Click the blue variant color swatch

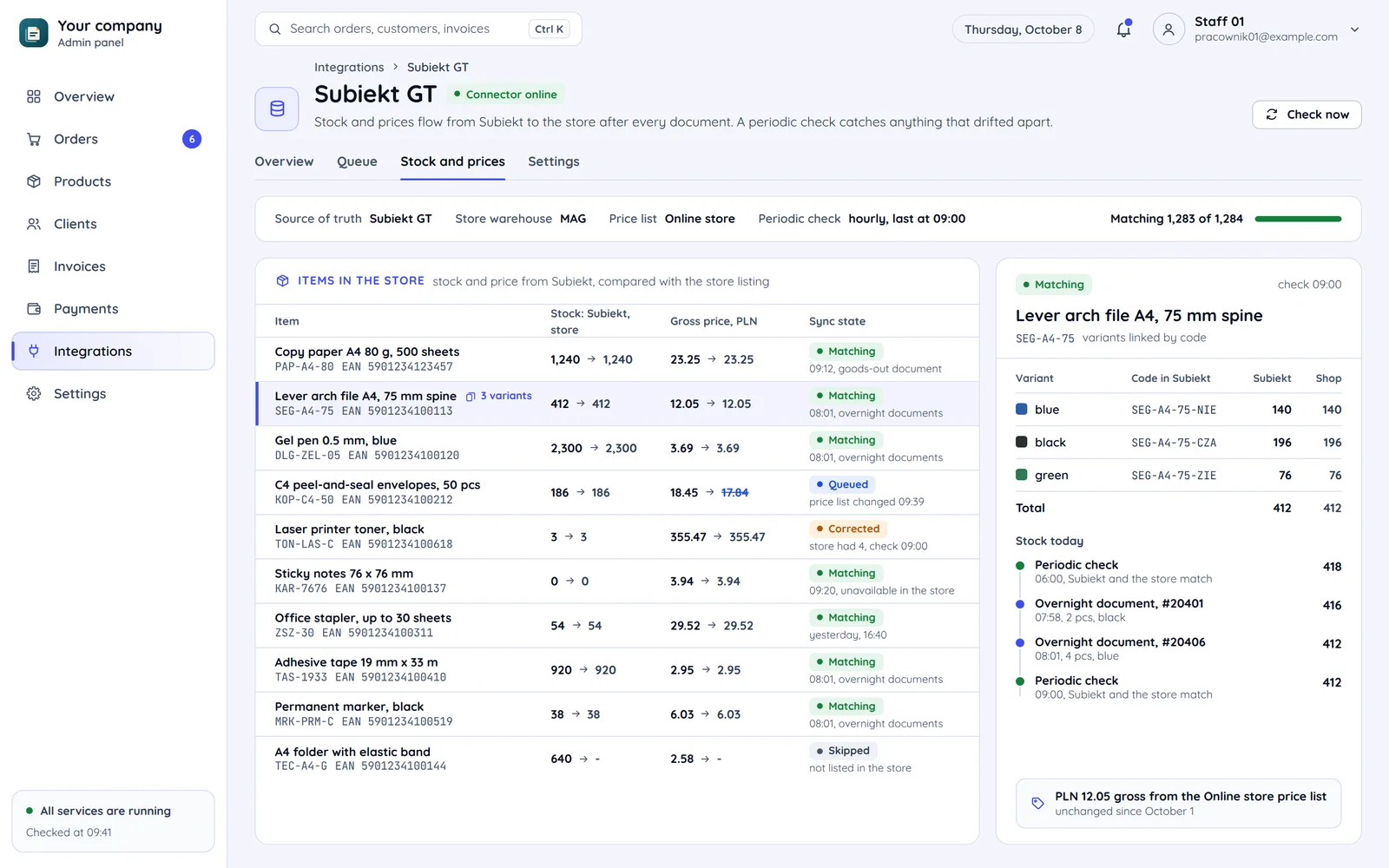pos(1022,409)
